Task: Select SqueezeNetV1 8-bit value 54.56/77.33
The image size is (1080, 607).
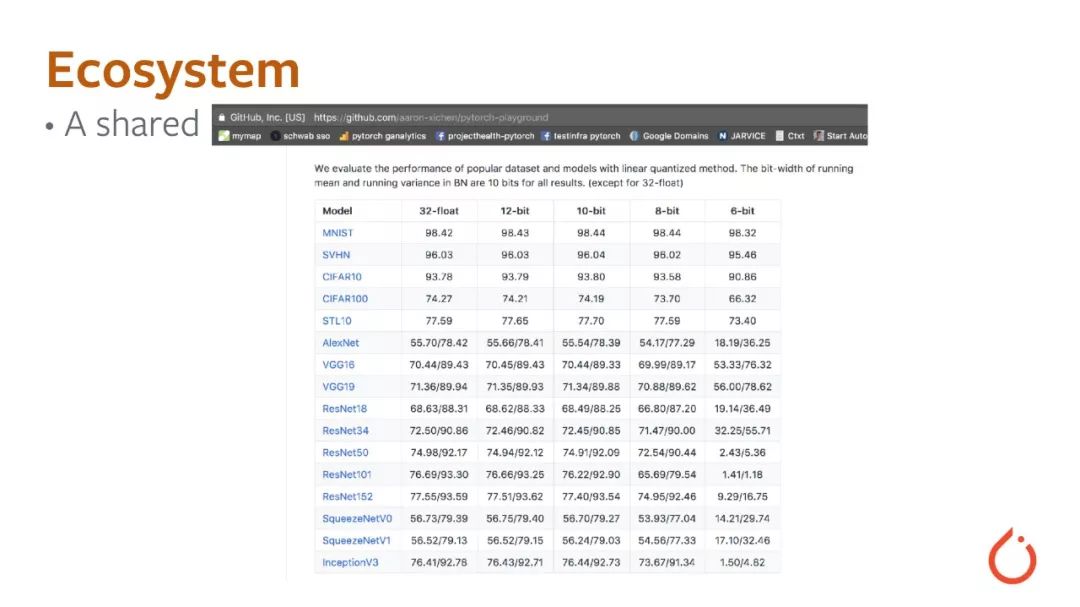Action: click(x=667, y=541)
